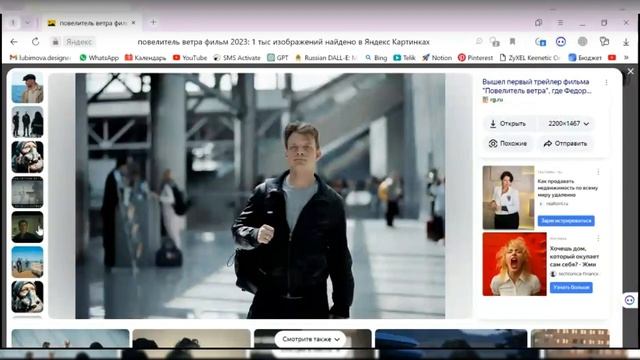Select the dark portrait thumbnail
The image size is (640, 360).
pos(27,227)
